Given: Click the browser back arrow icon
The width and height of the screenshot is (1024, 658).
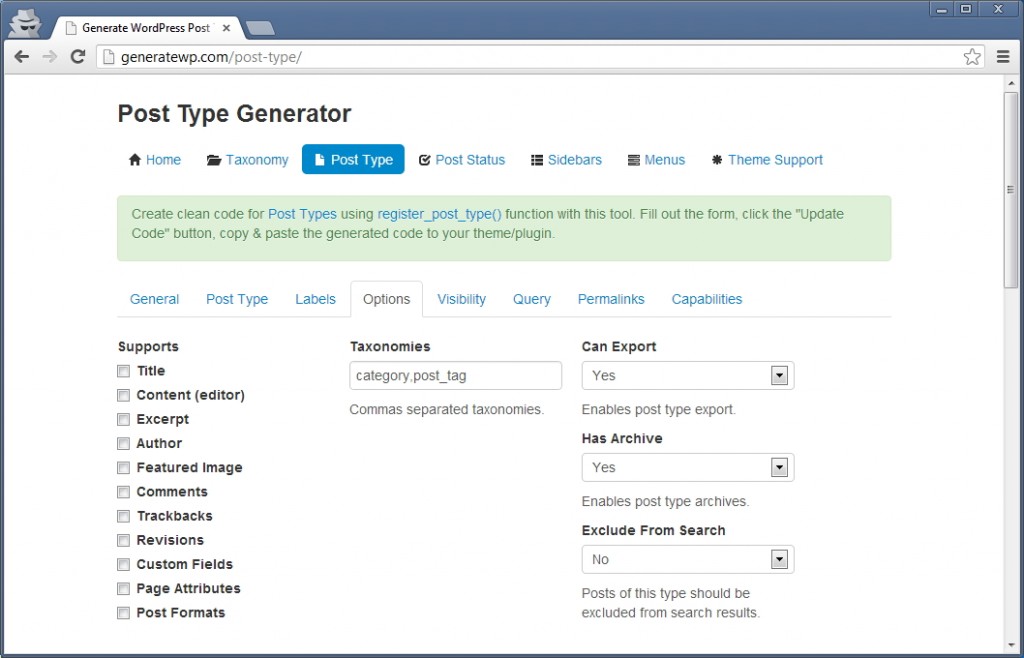Looking at the screenshot, I should click(x=21, y=57).
